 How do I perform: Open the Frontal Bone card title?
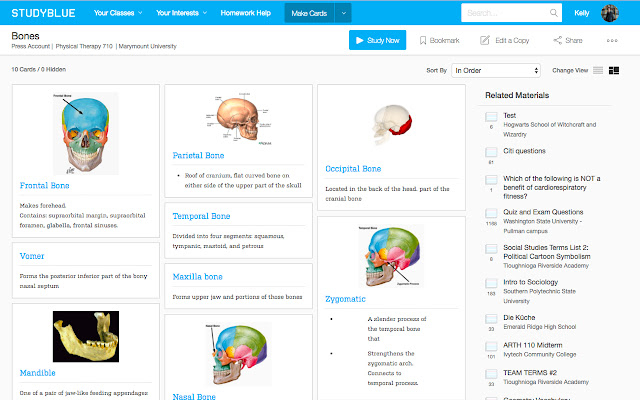[44, 185]
